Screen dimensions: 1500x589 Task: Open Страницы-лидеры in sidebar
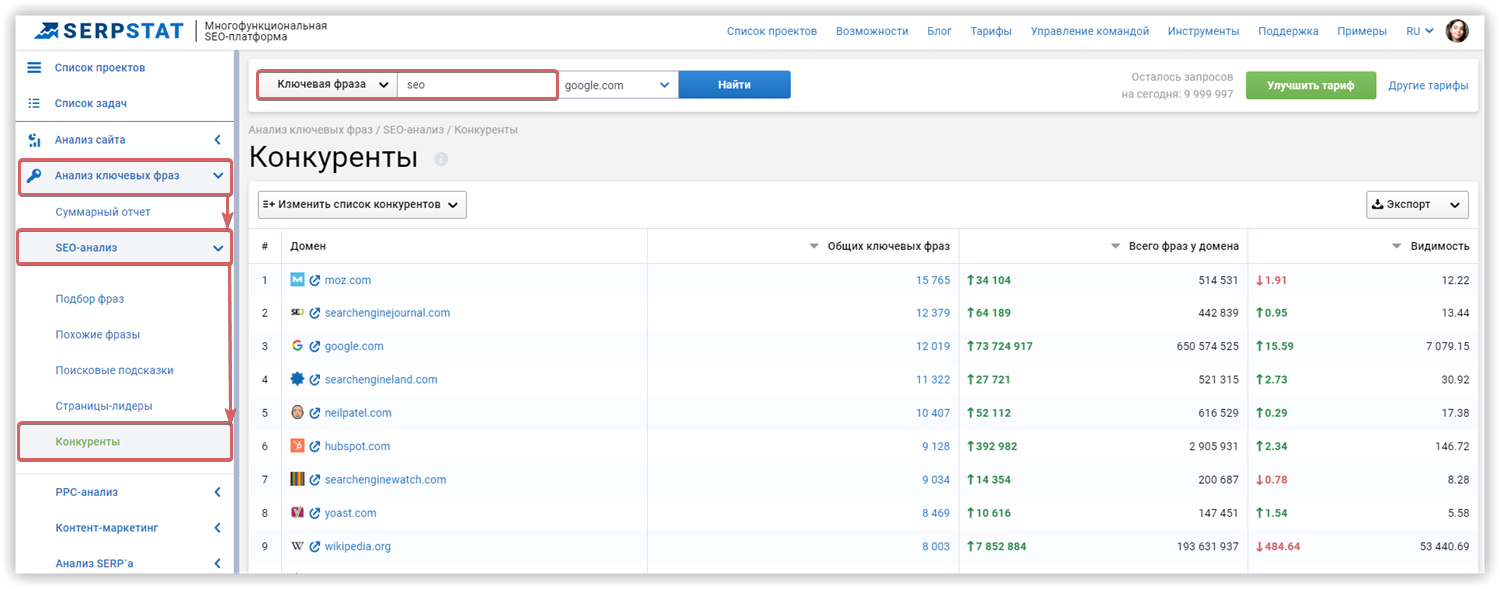(x=104, y=406)
